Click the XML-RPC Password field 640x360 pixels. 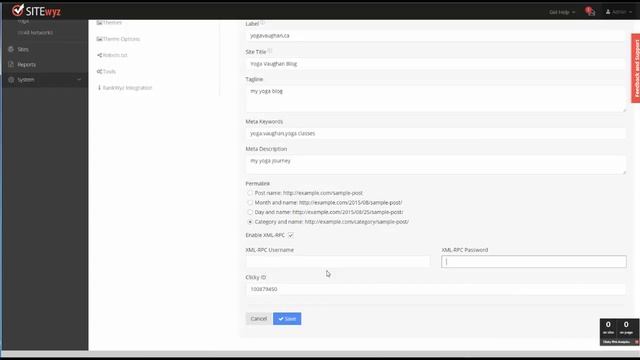tap(533, 262)
